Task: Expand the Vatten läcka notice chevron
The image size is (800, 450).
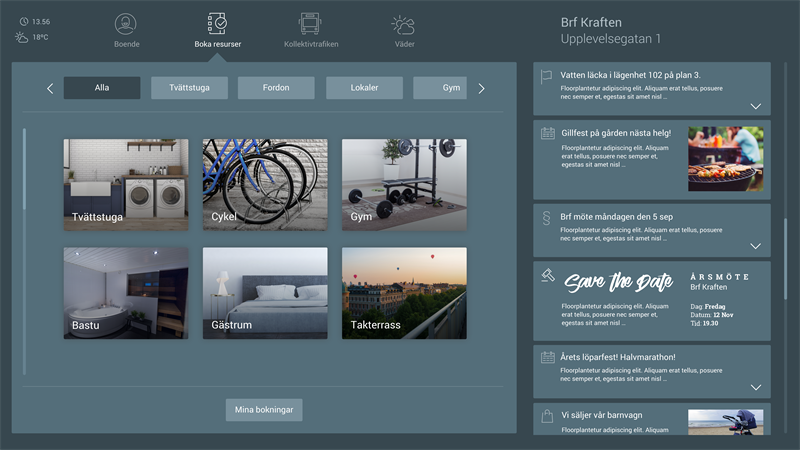Action: [756, 106]
